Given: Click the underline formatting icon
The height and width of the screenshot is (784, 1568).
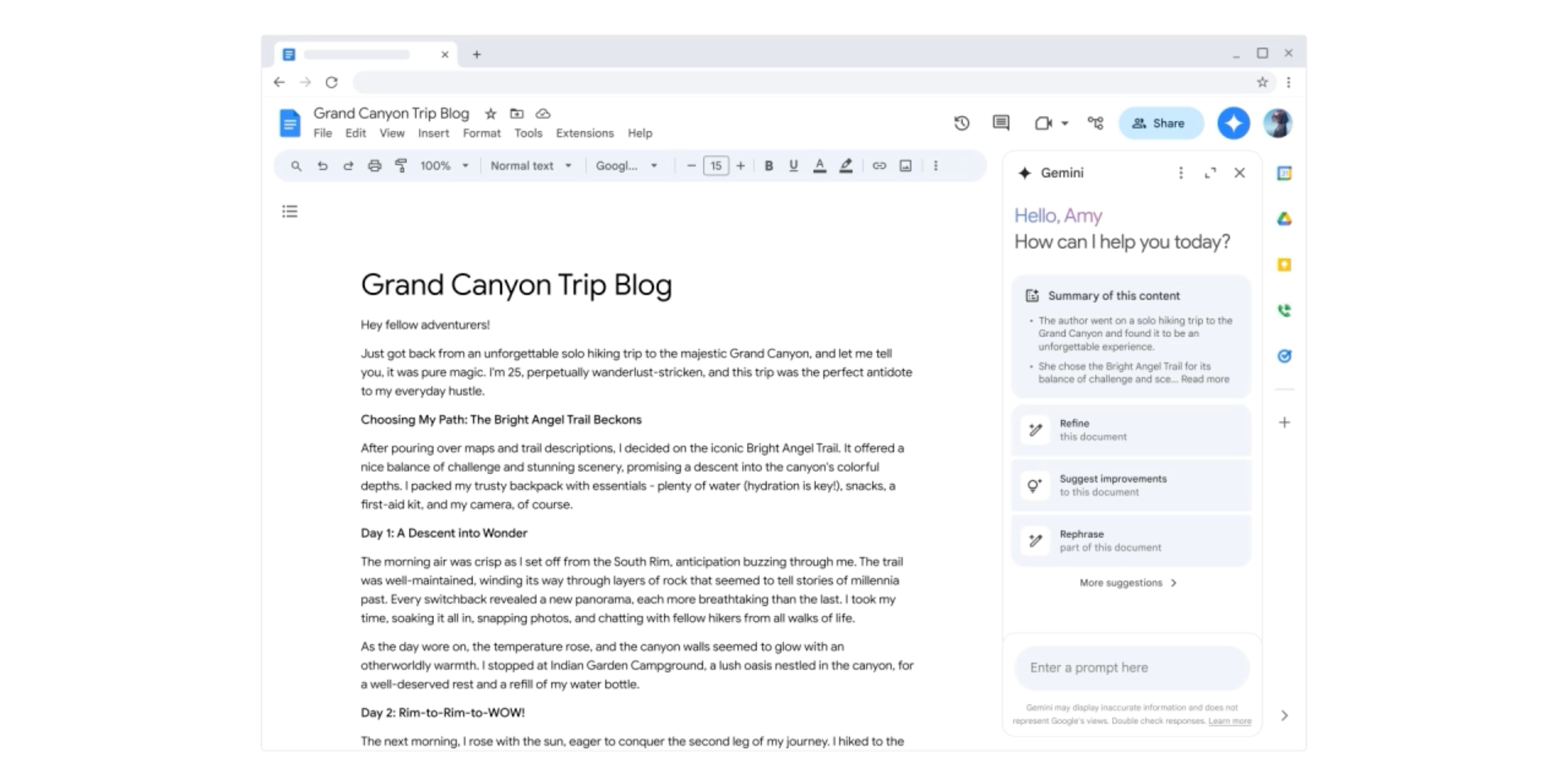Looking at the screenshot, I should click(791, 164).
